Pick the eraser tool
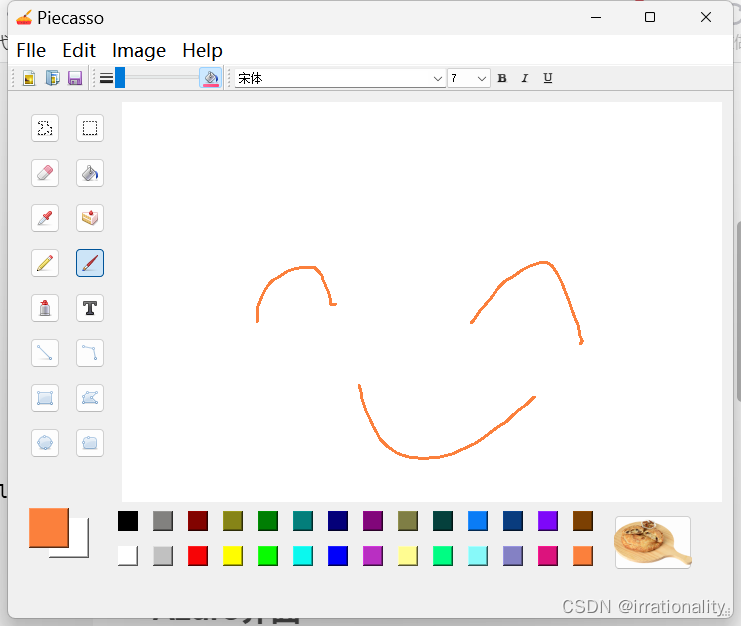 pyautogui.click(x=45, y=173)
